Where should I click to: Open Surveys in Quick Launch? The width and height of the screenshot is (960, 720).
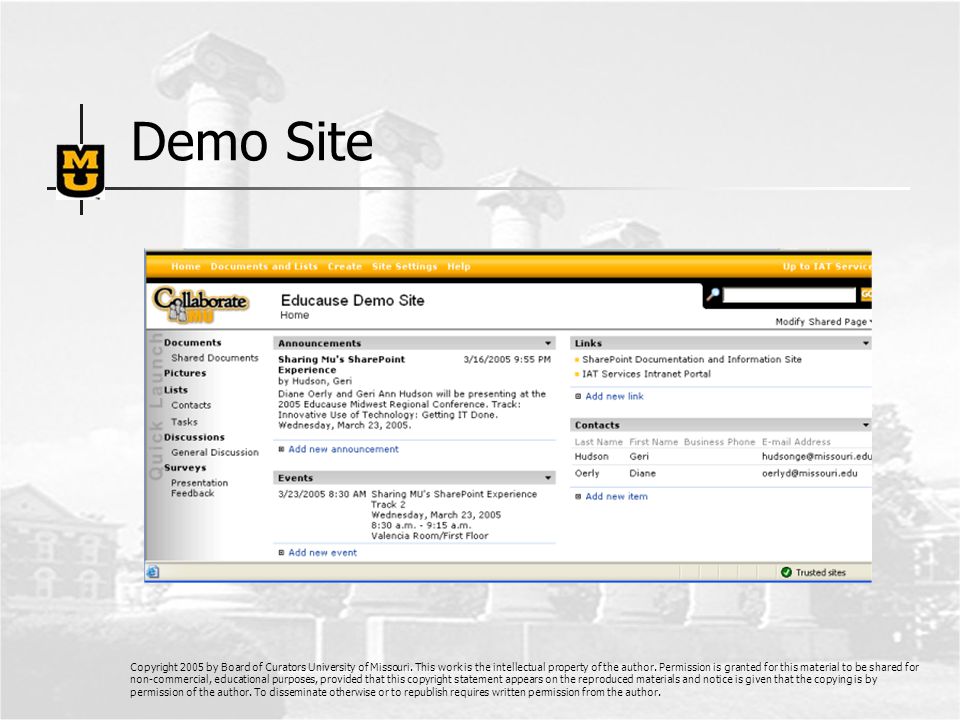tap(185, 468)
